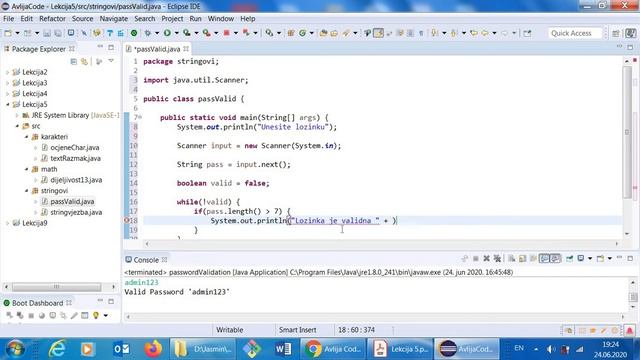640x360 pixels.
Task: Toggle Mark Occurrences in toolbar
Action: tap(378, 33)
